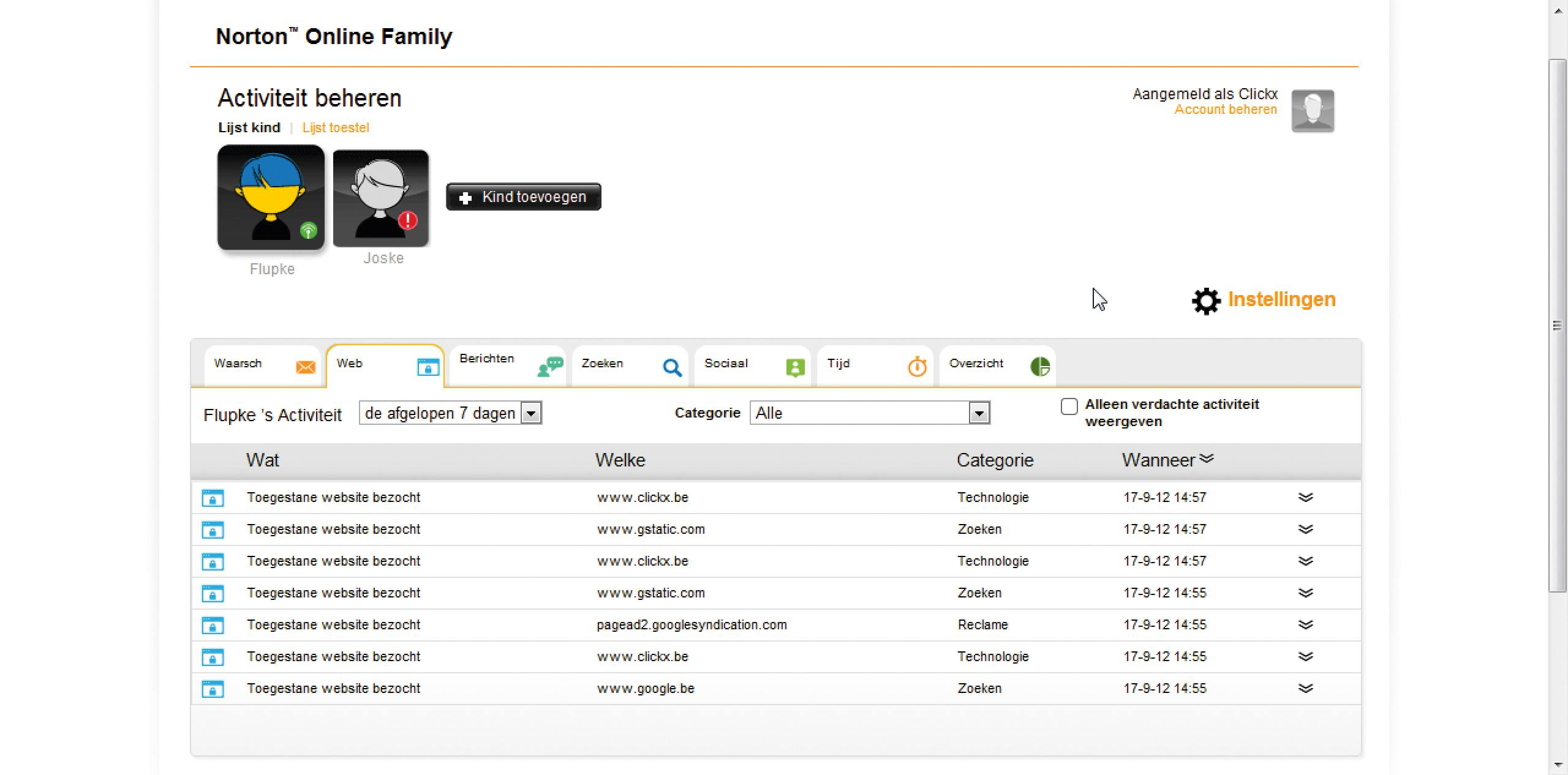The image size is (1568, 775).
Task: Expand the first www.clickx.be row details
Action: tap(1305, 497)
